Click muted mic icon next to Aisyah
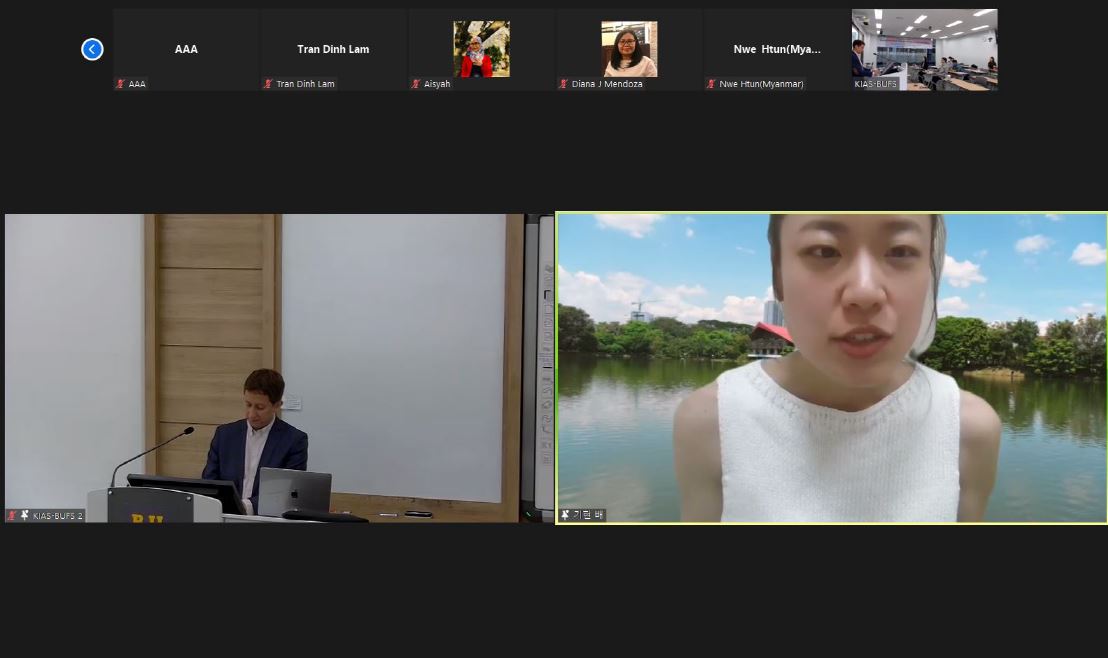This screenshot has width=1108, height=658. (415, 84)
